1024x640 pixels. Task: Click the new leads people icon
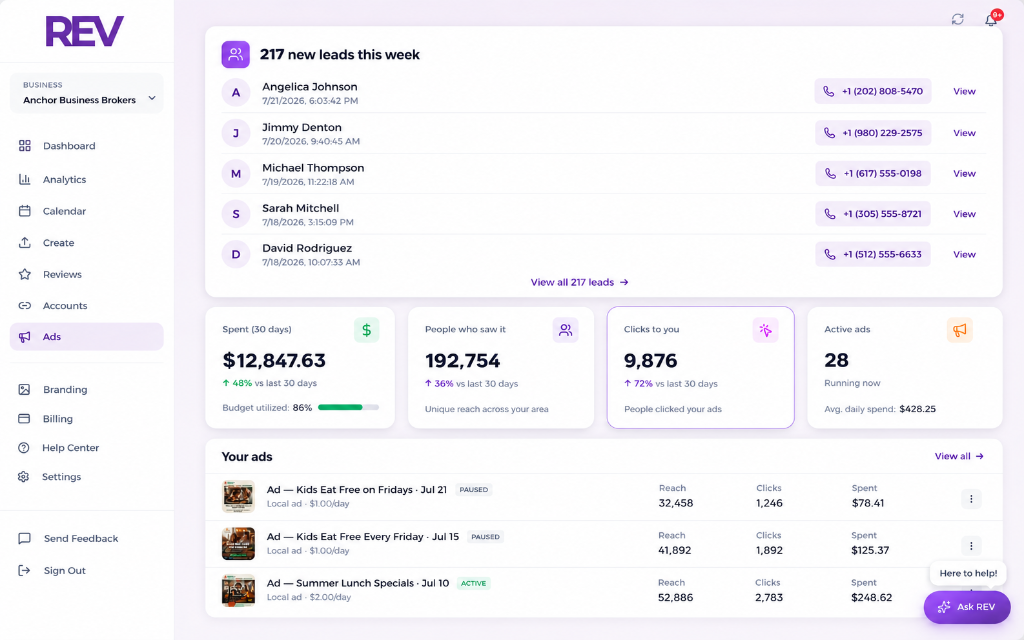[236, 55]
